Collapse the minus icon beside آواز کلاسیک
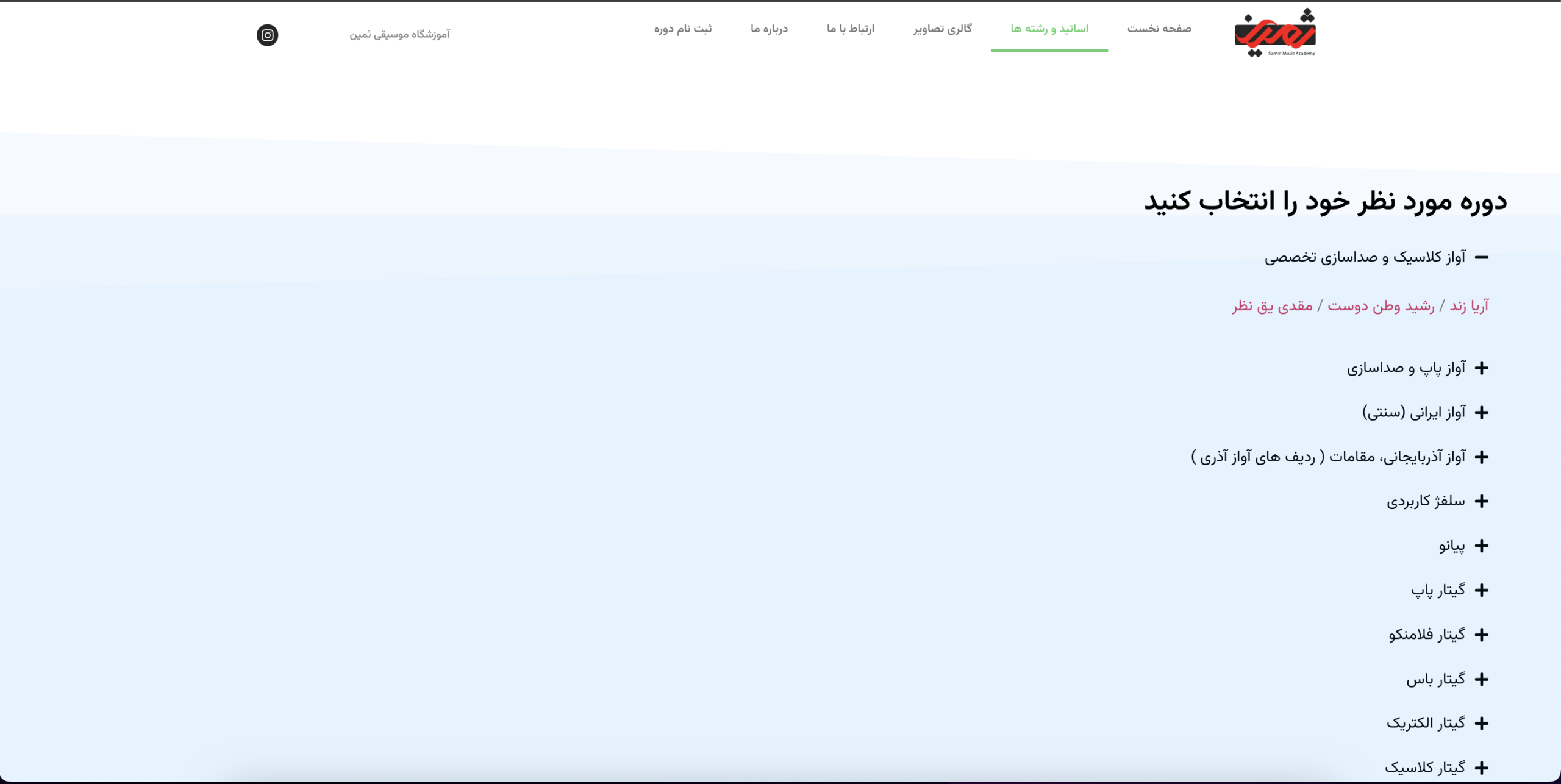 [1482, 257]
